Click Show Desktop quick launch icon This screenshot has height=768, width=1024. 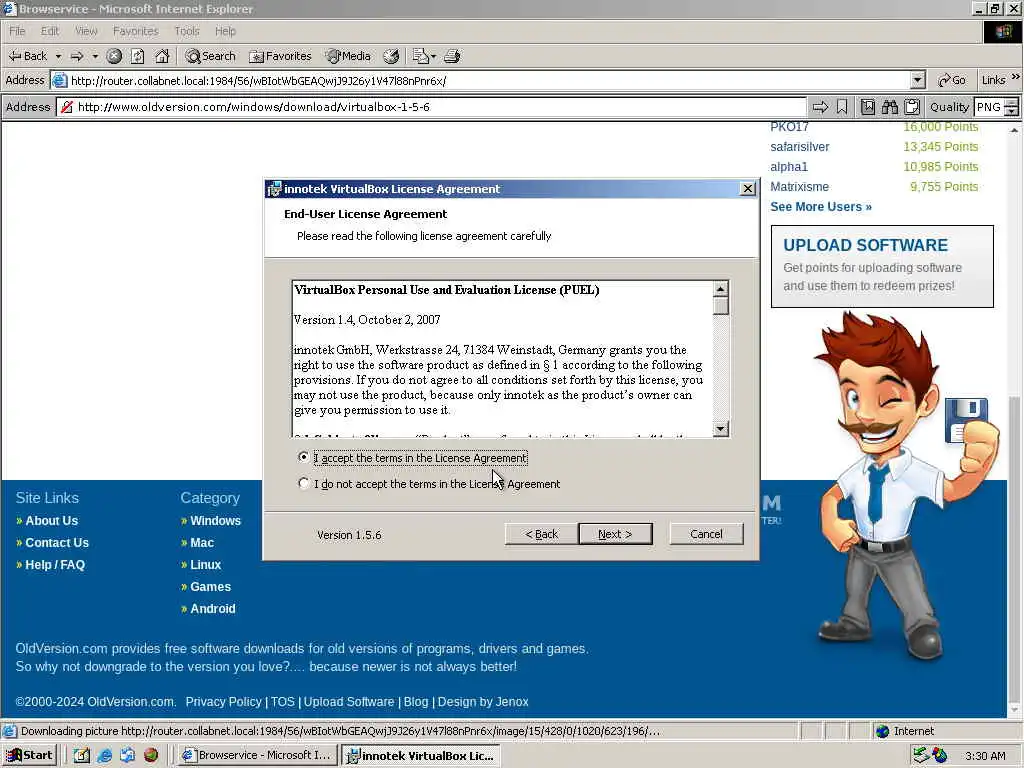pos(81,756)
